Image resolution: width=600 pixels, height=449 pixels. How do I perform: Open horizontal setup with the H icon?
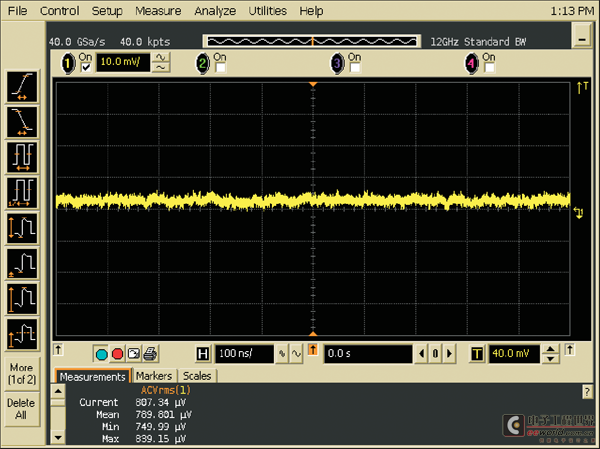pos(203,354)
